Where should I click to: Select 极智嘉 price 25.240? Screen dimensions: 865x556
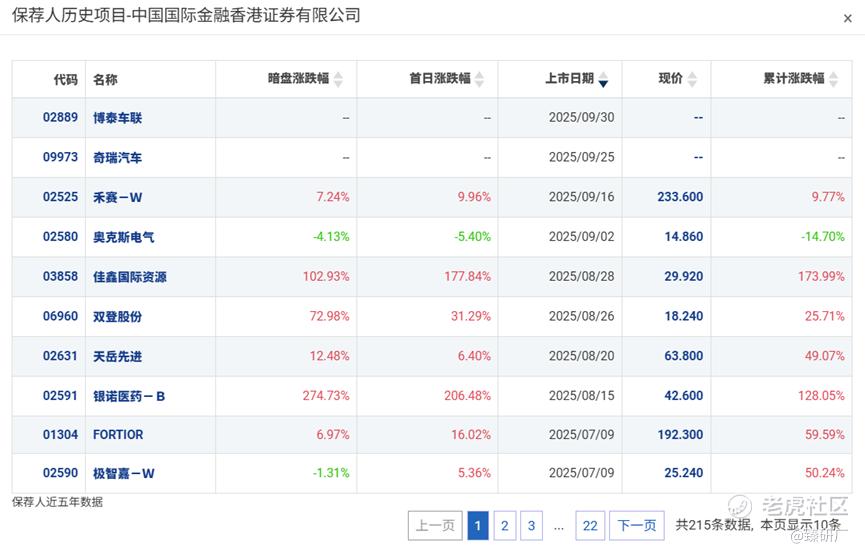tap(684, 473)
